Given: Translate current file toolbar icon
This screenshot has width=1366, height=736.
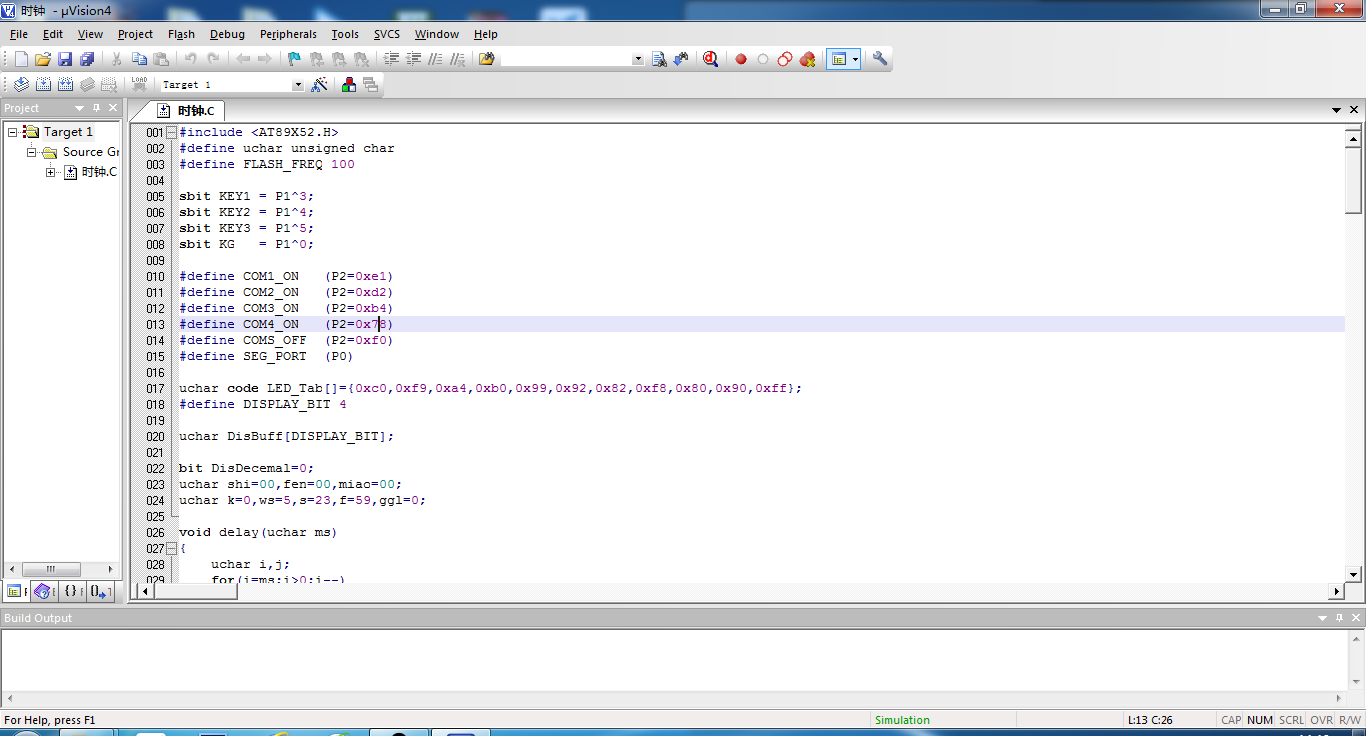Looking at the screenshot, I should 21,85.
